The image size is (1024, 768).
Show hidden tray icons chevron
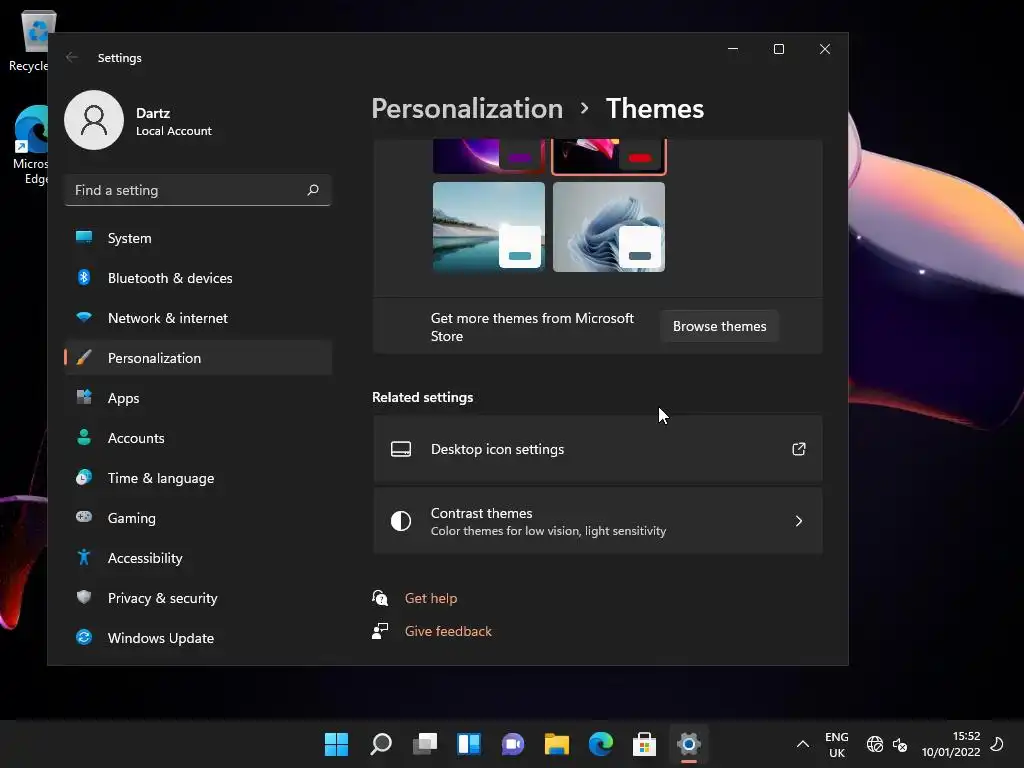803,744
